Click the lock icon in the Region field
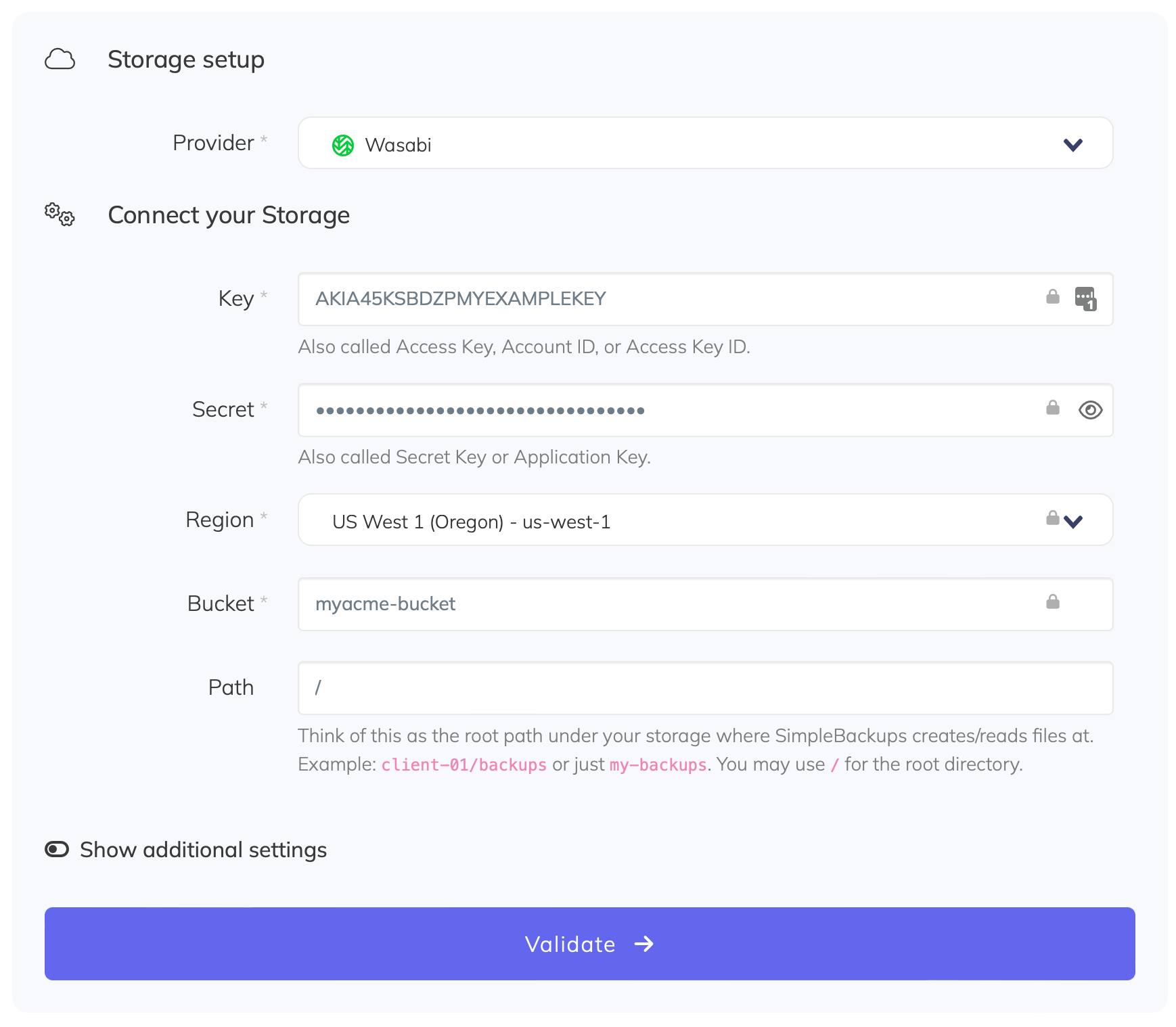This screenshot has width=1176, height=1027. coord(1052,518)
